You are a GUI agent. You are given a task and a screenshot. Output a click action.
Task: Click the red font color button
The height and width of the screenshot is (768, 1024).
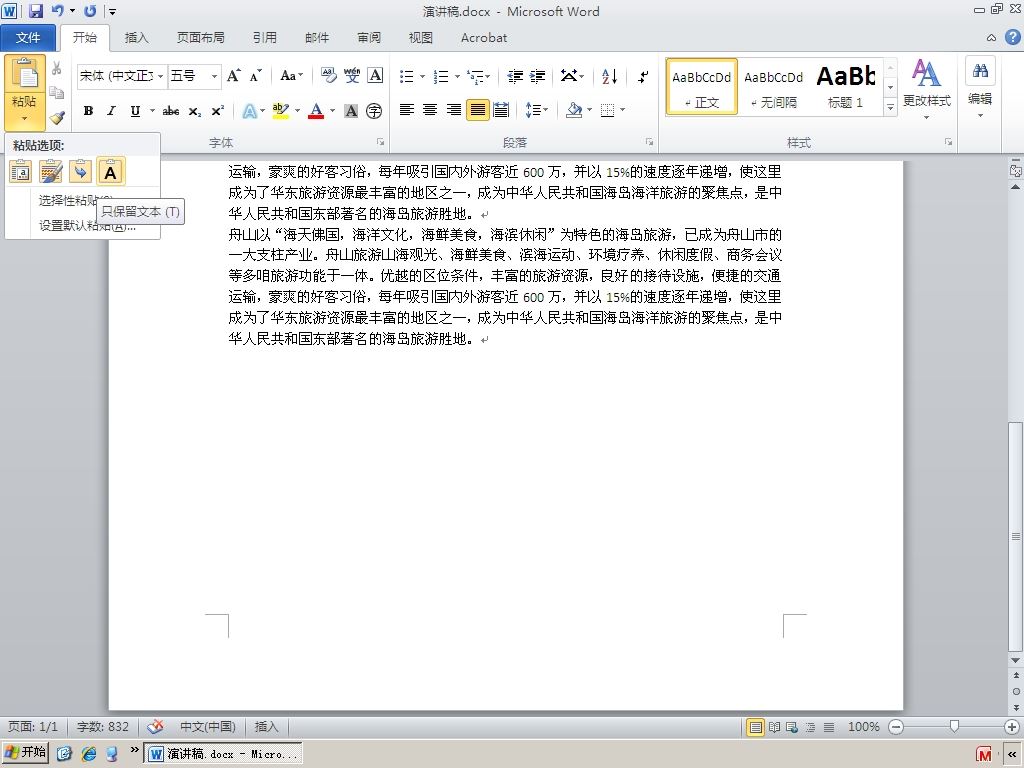tap(316, 111)
